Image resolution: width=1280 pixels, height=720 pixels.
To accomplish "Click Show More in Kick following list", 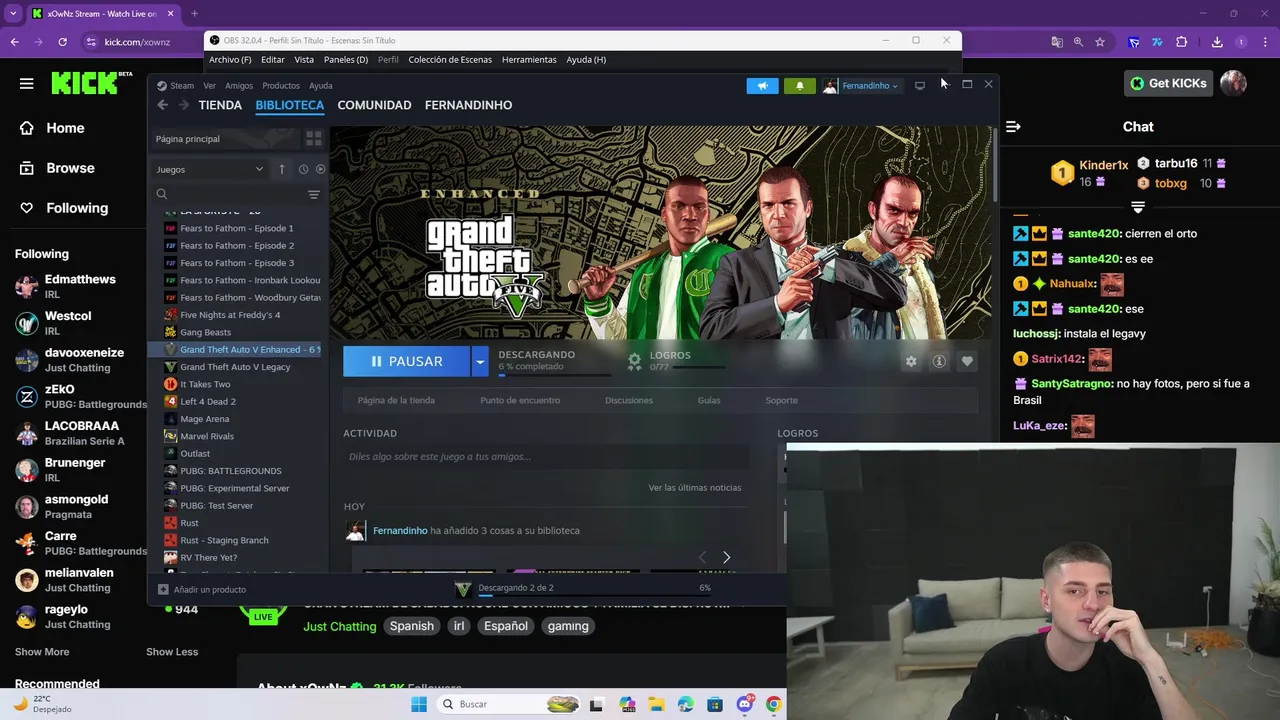I will tap(42, 652).
